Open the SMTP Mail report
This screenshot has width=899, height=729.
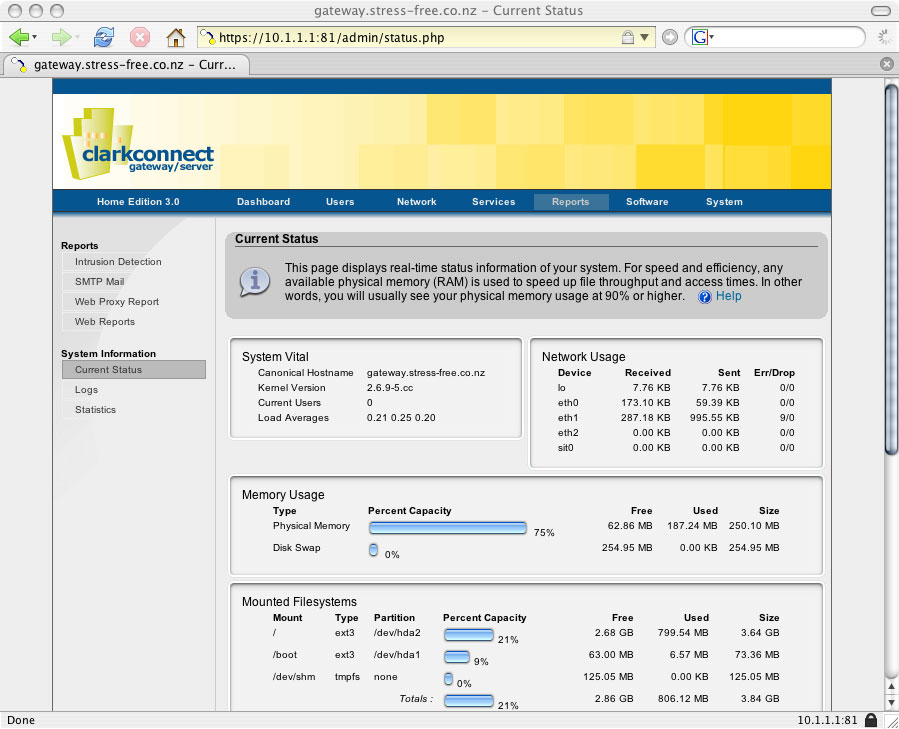click(x=99, y=282)
